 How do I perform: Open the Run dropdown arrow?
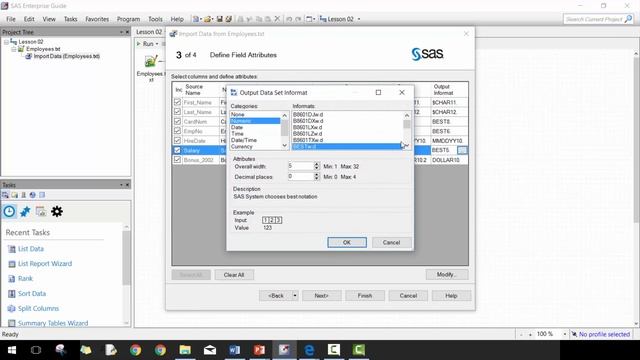tap(157, 44)
